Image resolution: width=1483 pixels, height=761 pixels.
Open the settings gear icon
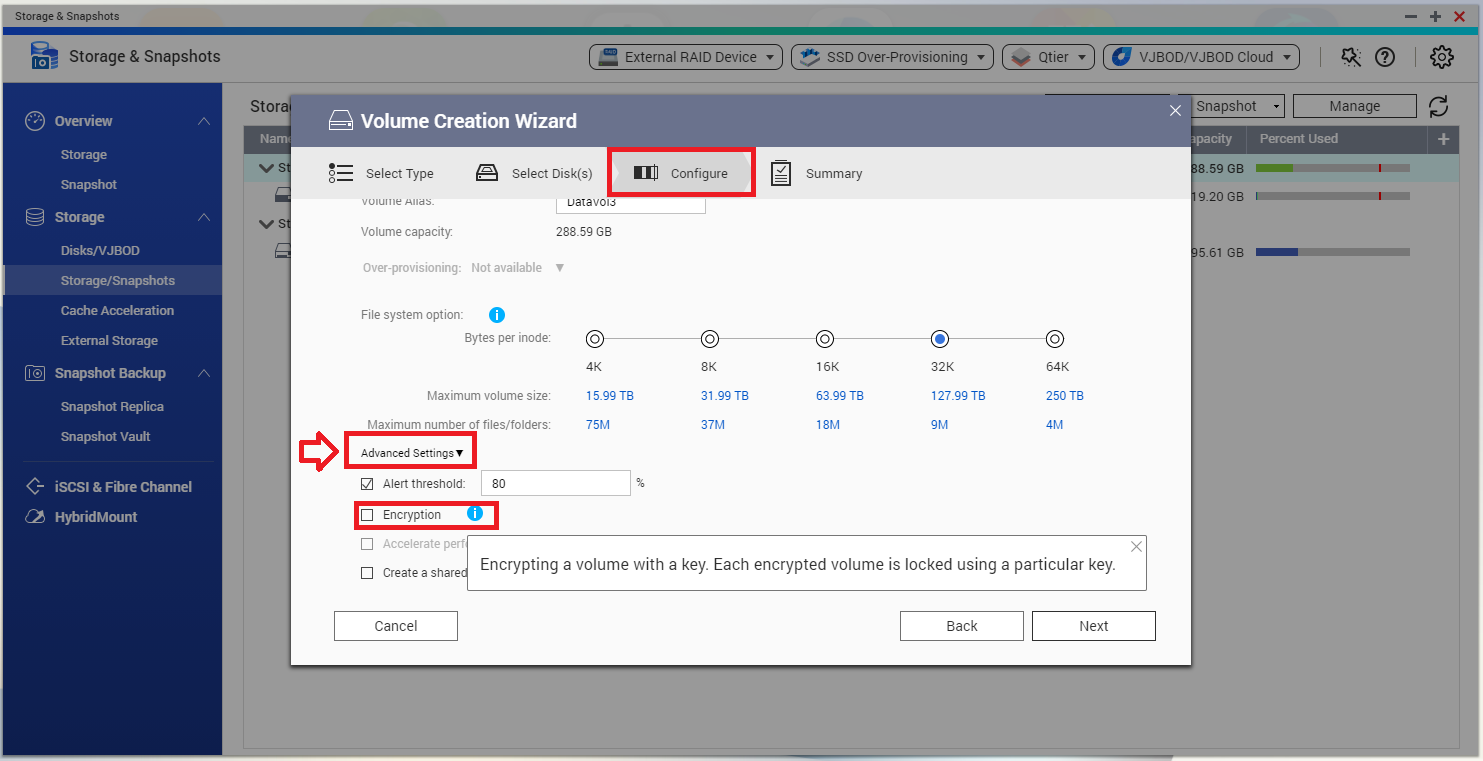[x=1441, y=57]
